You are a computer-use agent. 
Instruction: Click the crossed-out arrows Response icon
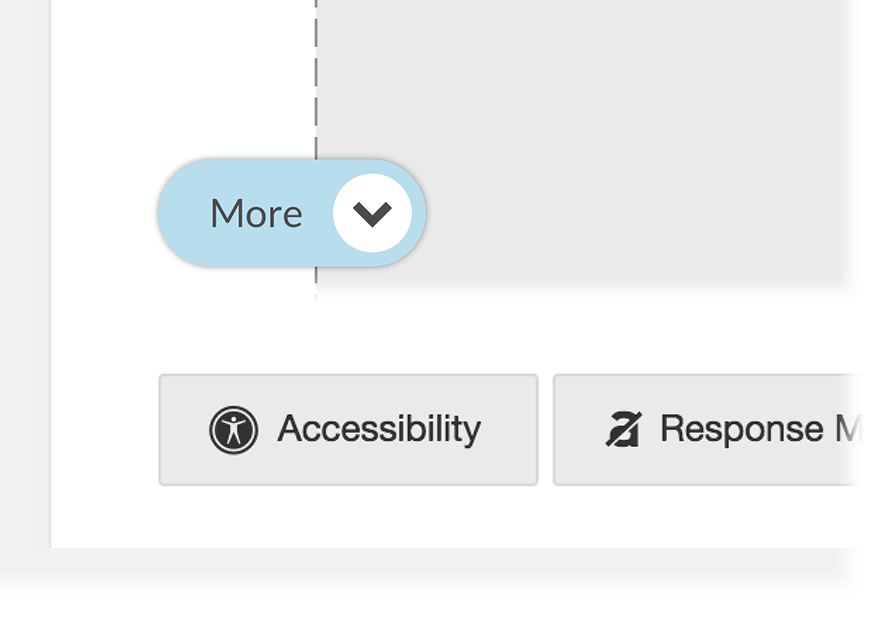click(x=624, y=429)
